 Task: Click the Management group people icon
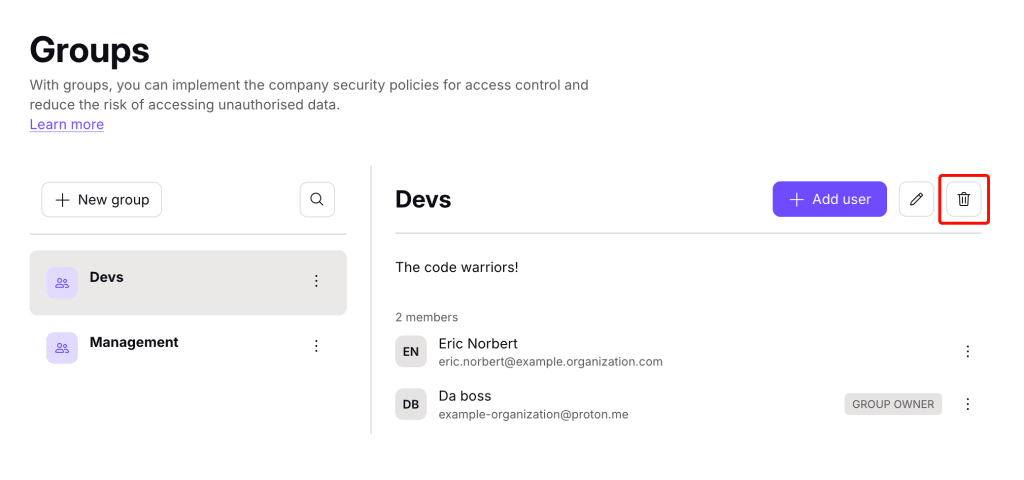62,348
